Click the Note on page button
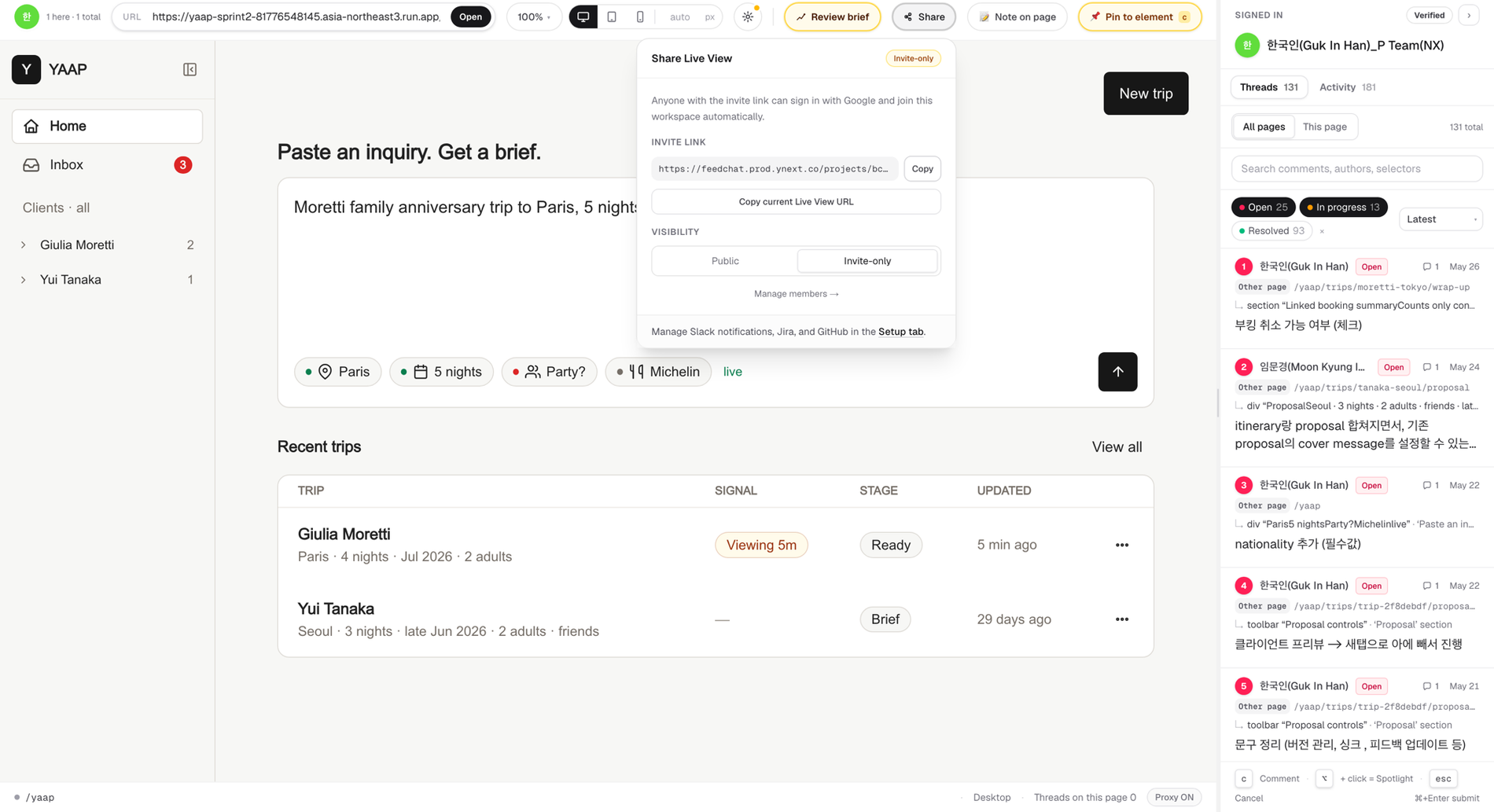 [1017, 17]
